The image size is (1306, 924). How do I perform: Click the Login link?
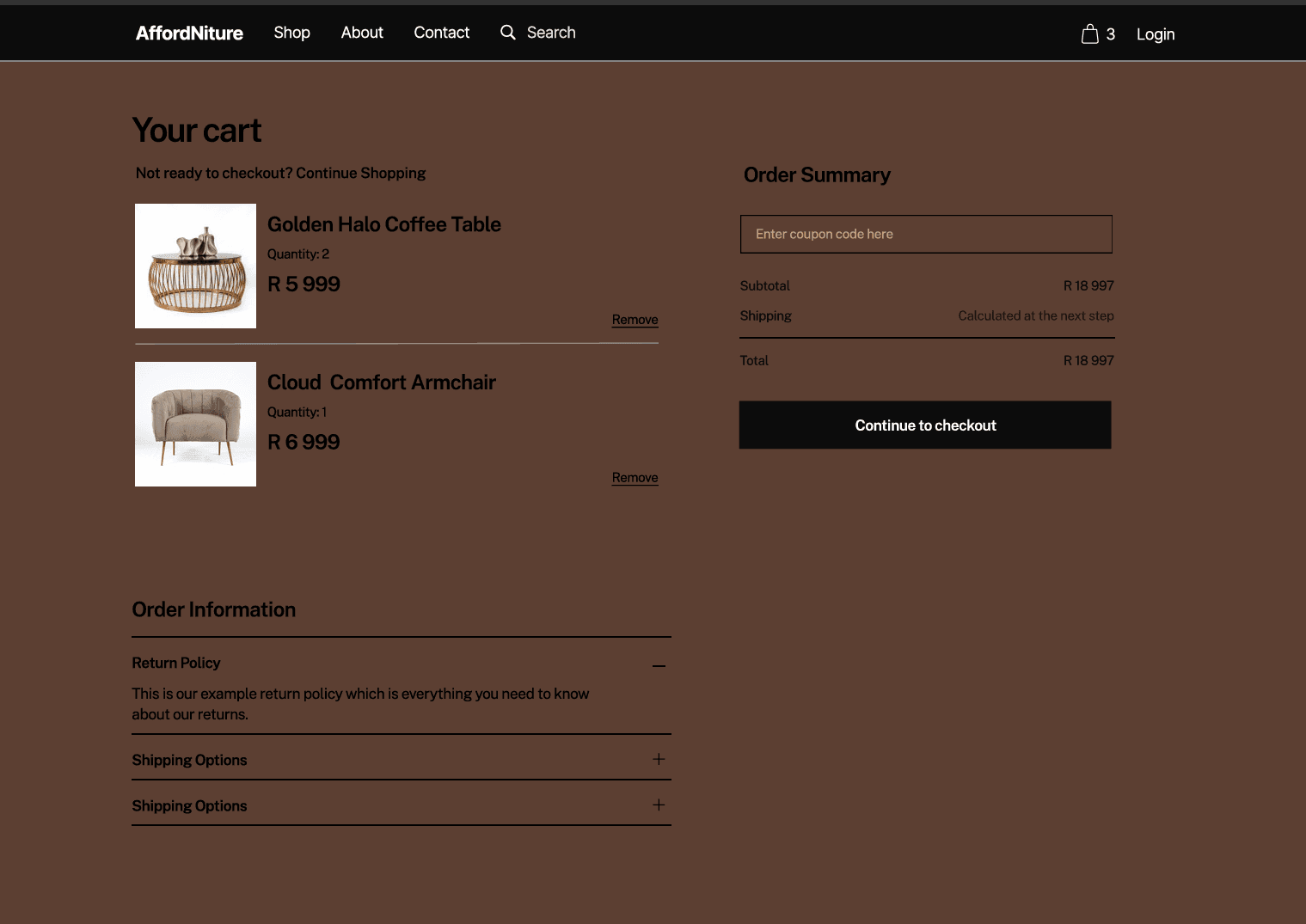tap(1155, 34)
